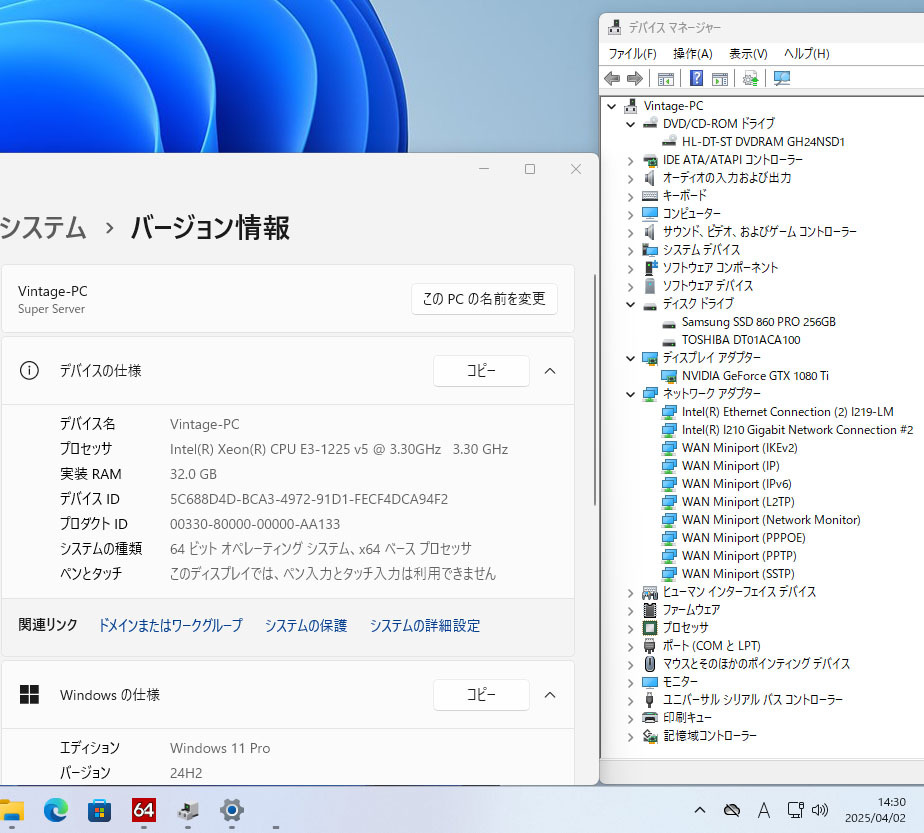
Task: Open the 操作(A) menu
Action: click(692, 54)
